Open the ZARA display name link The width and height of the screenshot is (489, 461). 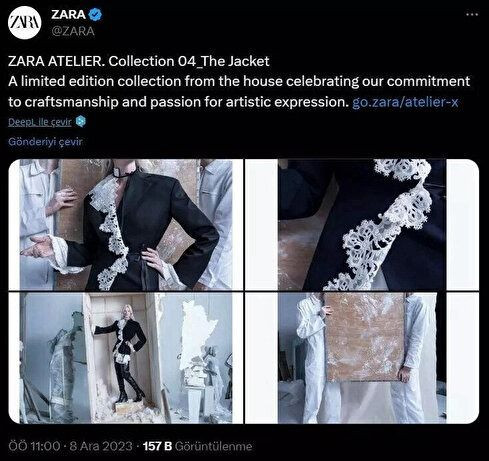coord(68,14)
